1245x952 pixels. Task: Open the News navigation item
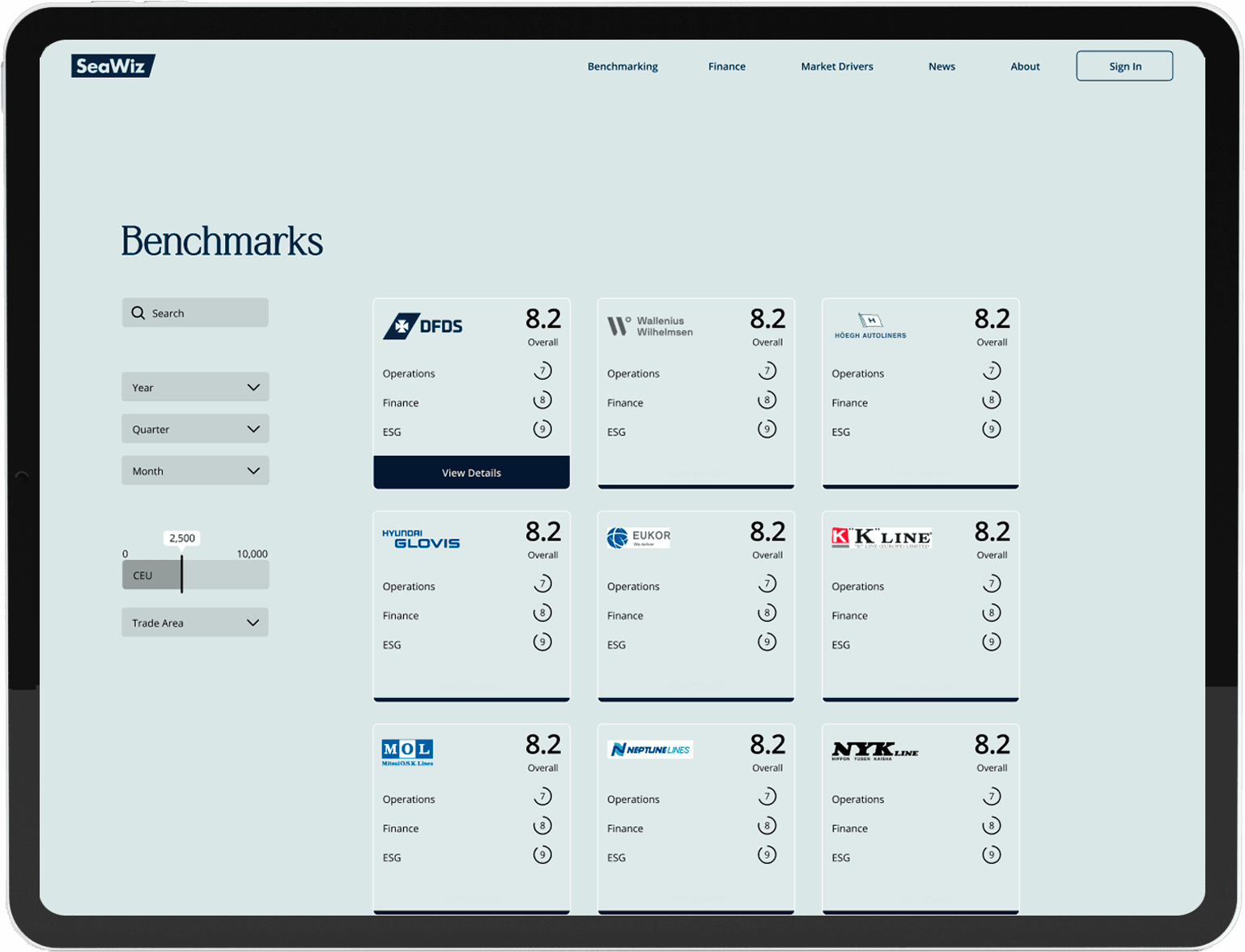941,66
